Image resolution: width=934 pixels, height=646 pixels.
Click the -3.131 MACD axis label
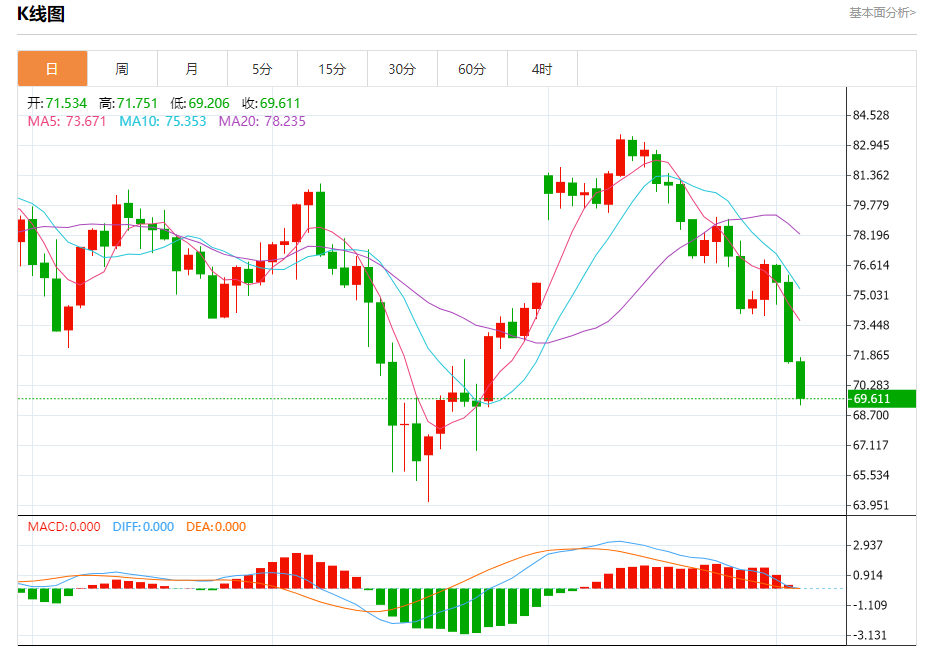868,635
